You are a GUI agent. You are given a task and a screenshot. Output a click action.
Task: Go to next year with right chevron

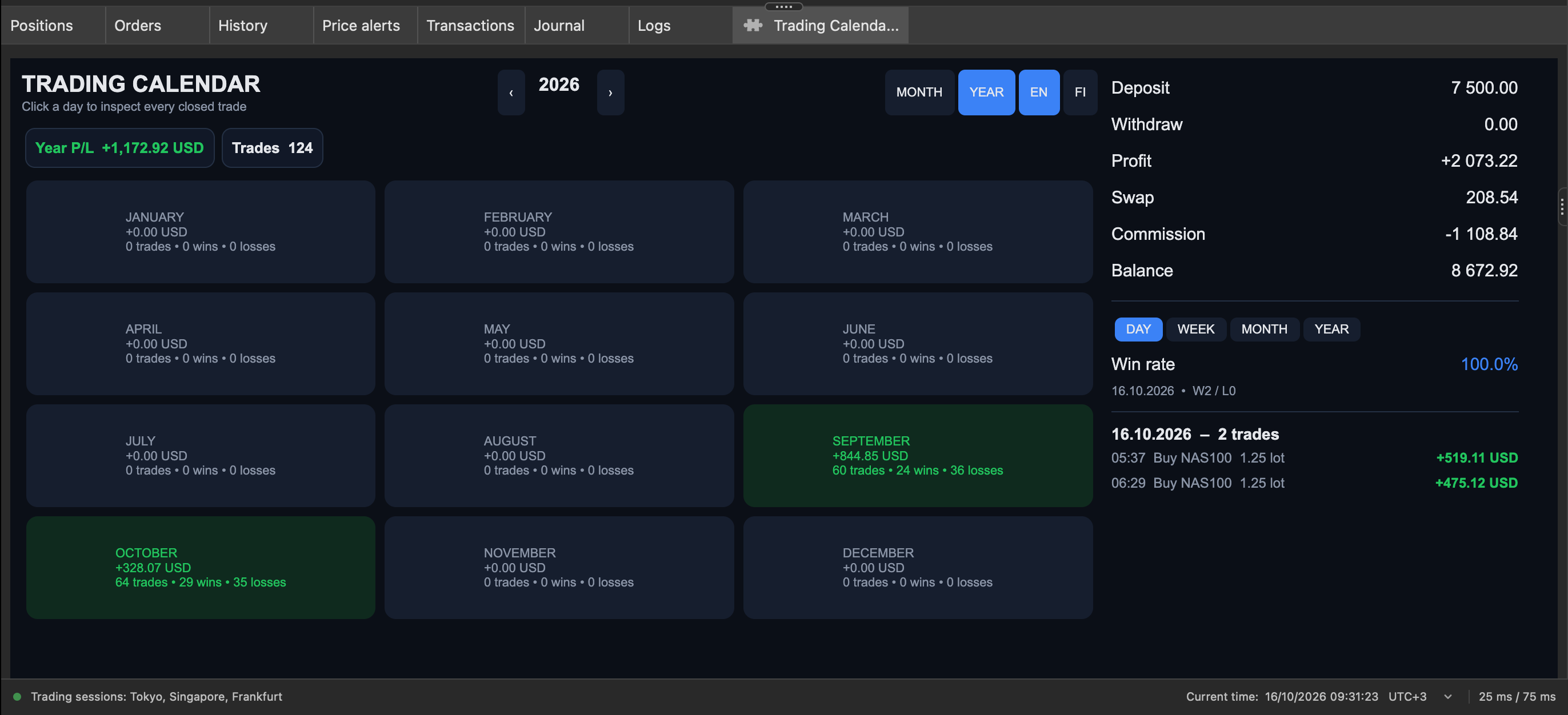point(610,93)
